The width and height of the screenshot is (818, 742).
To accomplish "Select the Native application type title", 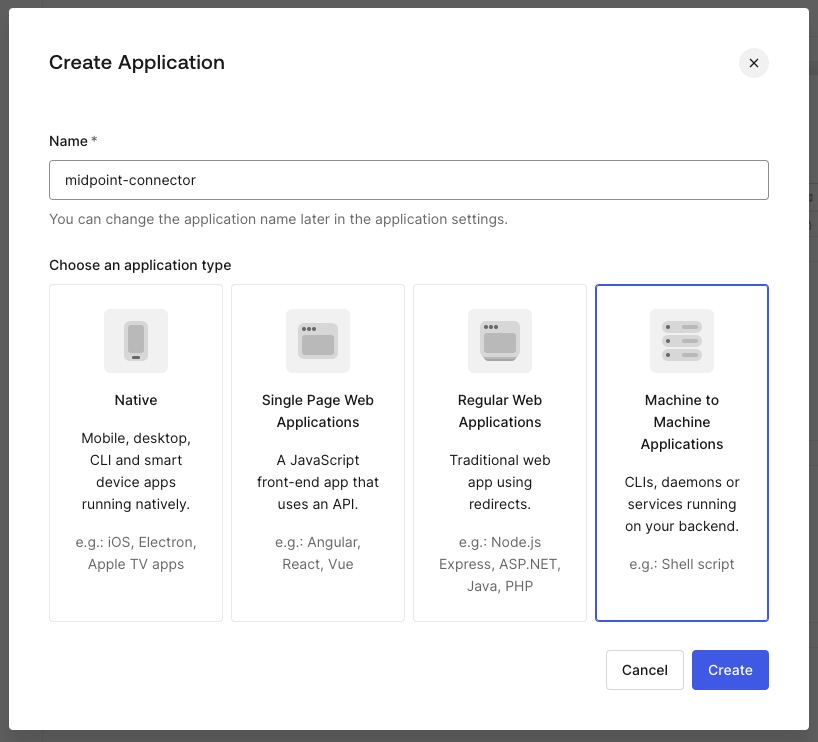I will pos(136,400).
